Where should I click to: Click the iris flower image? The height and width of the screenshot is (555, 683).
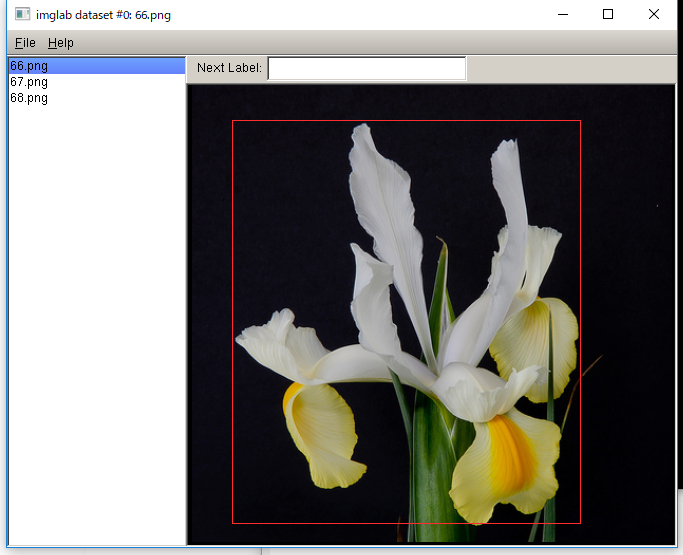[x=431, y=314]
